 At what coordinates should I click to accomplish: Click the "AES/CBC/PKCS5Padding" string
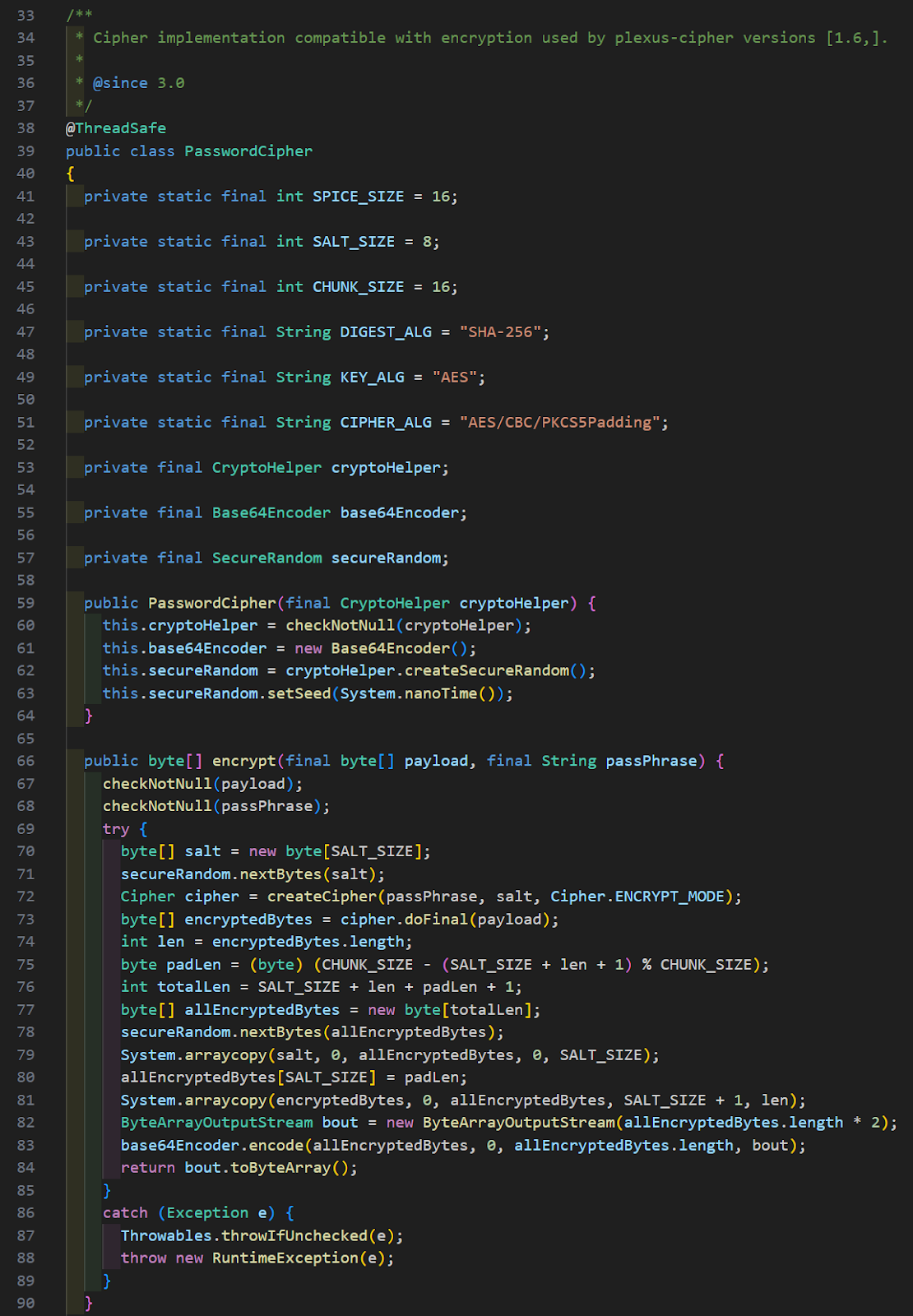[x=560, y=423]
